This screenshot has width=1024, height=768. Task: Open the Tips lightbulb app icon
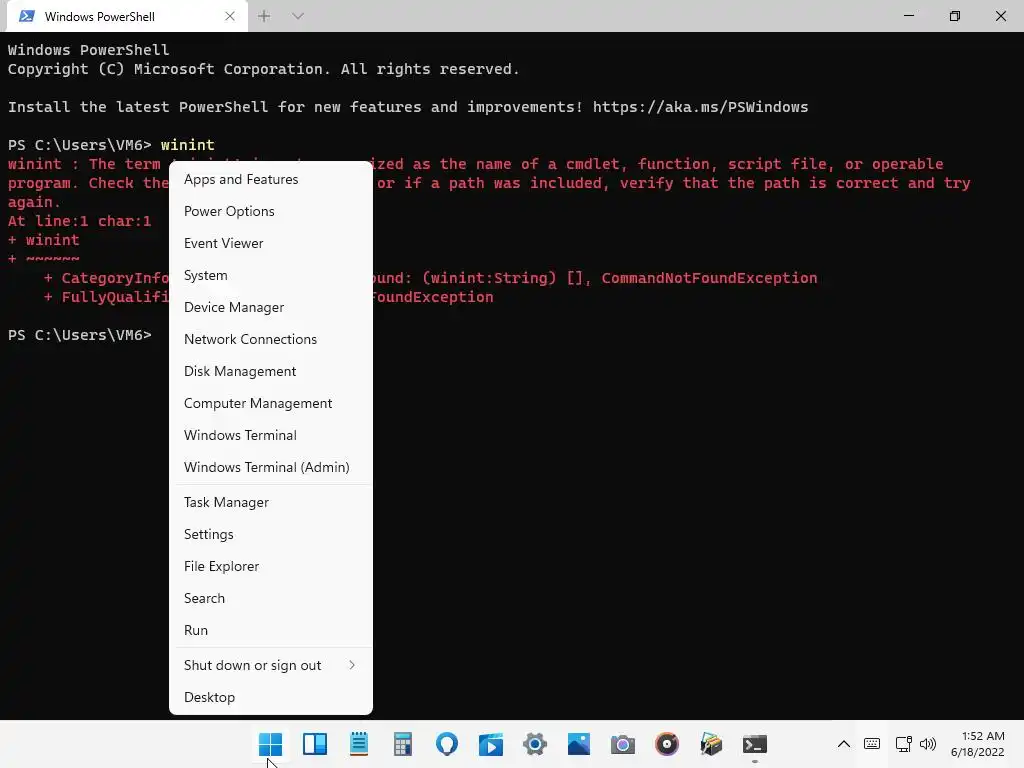(447, 744)
